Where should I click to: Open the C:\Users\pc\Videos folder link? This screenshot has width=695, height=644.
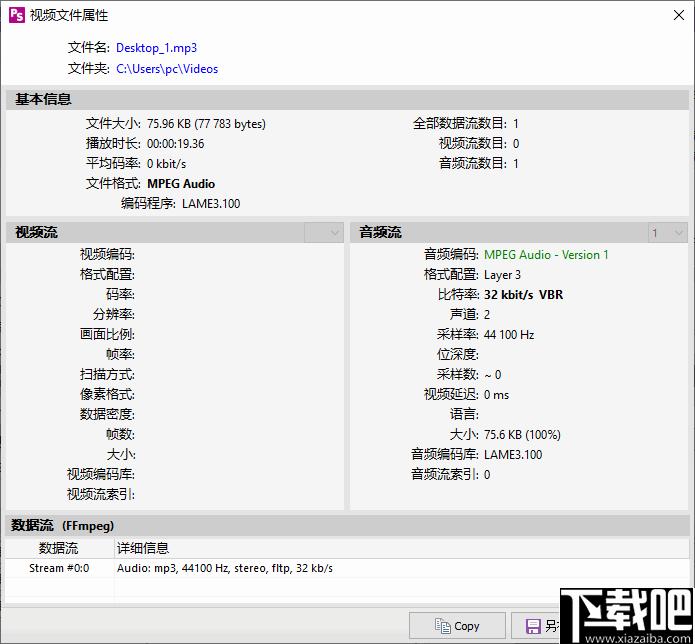[x=167, y=69]
